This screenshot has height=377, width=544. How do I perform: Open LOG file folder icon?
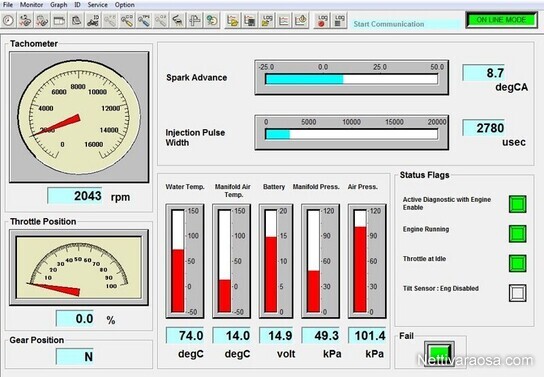click(266, 20)
